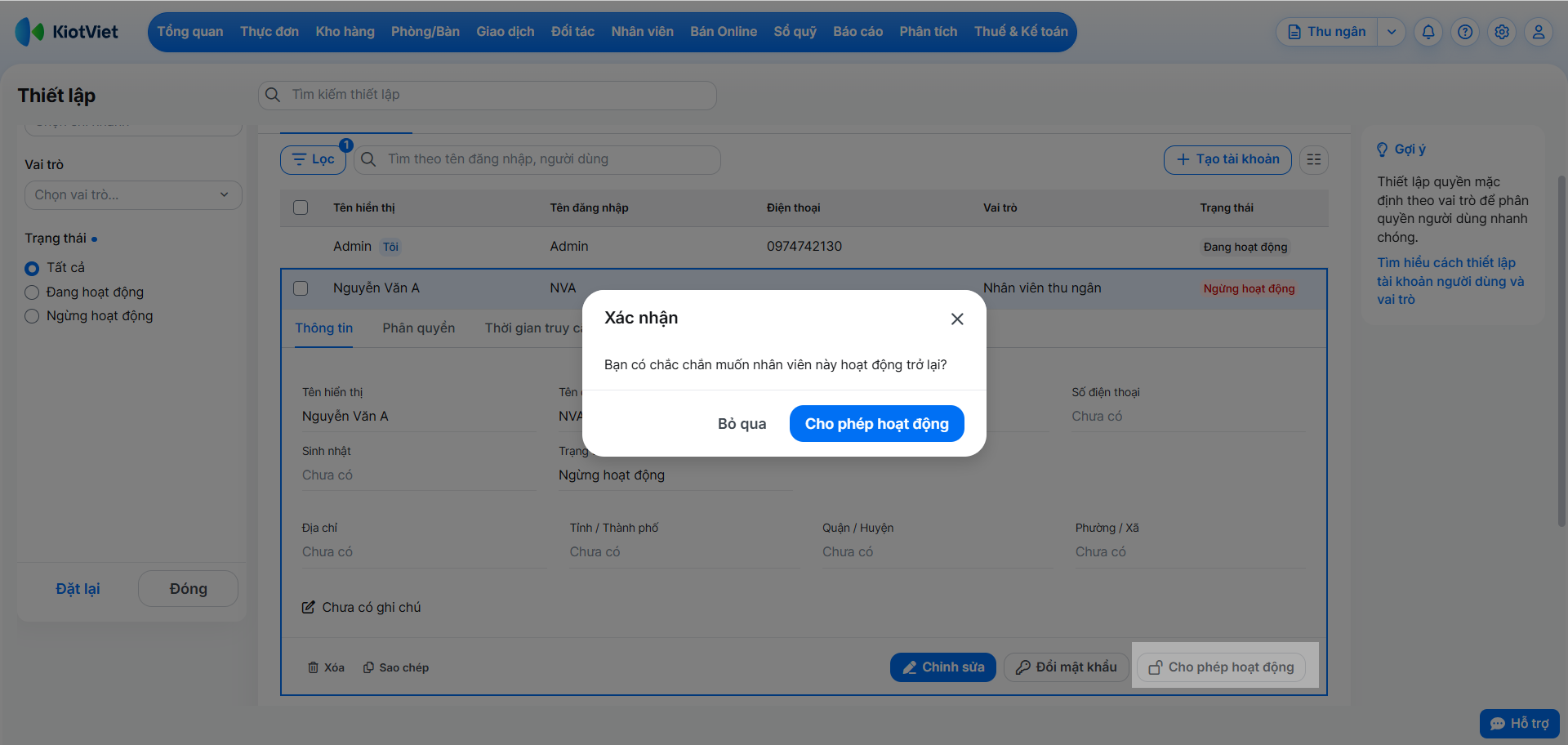Open the Tìm hiểu cách thiết lập link

pos(1450,281)
